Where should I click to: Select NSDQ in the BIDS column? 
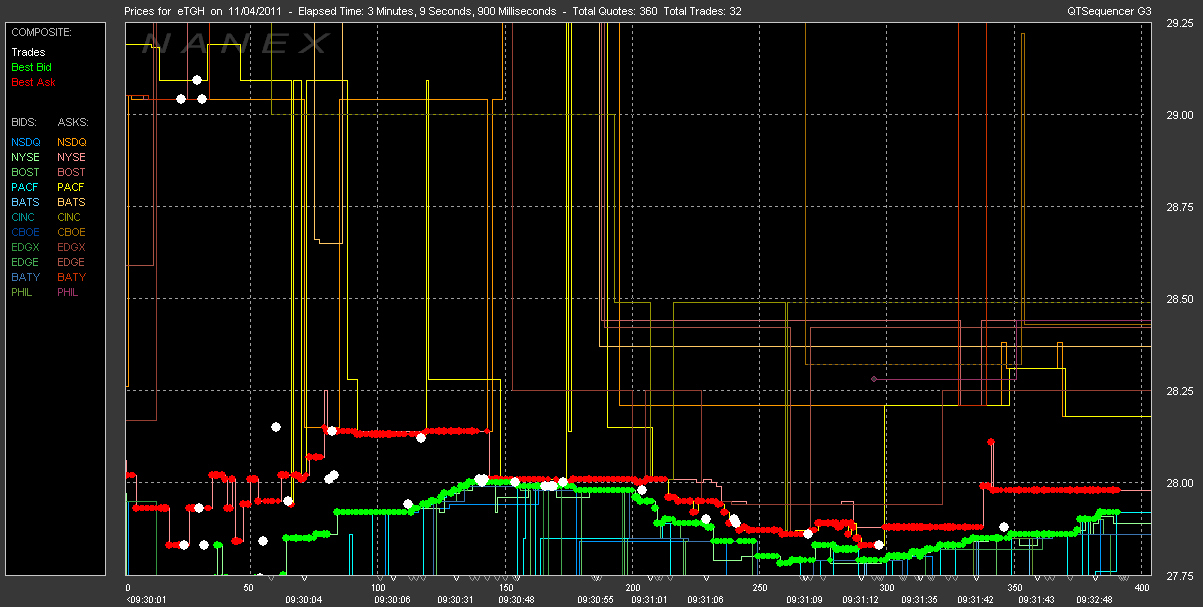click(26, 142)
